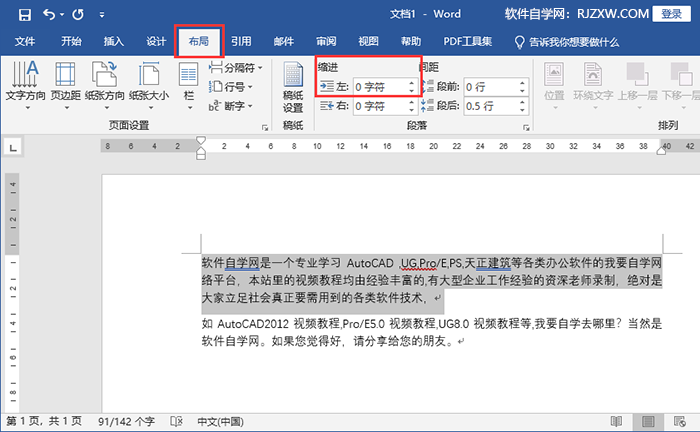Open Customize Quick Access Toolbar dropdown

click(x=102, y=15)
